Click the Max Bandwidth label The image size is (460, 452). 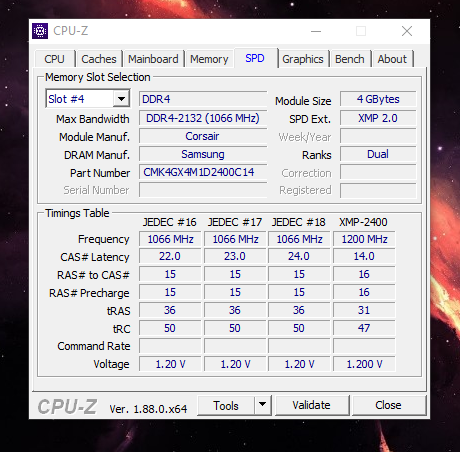click(x=93, y=119)
